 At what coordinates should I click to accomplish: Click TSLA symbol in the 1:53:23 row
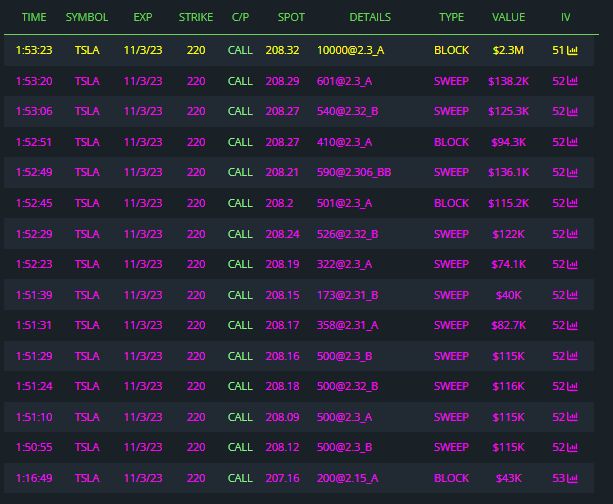tap(87, 50)
